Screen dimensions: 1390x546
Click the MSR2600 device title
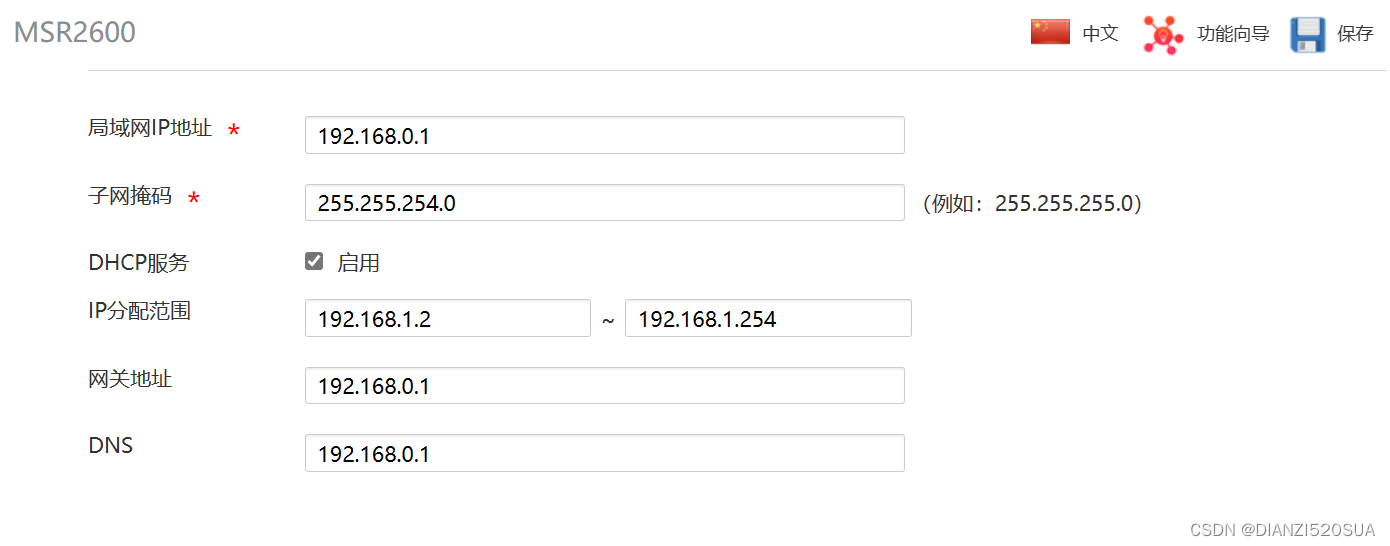click(74, 33)
